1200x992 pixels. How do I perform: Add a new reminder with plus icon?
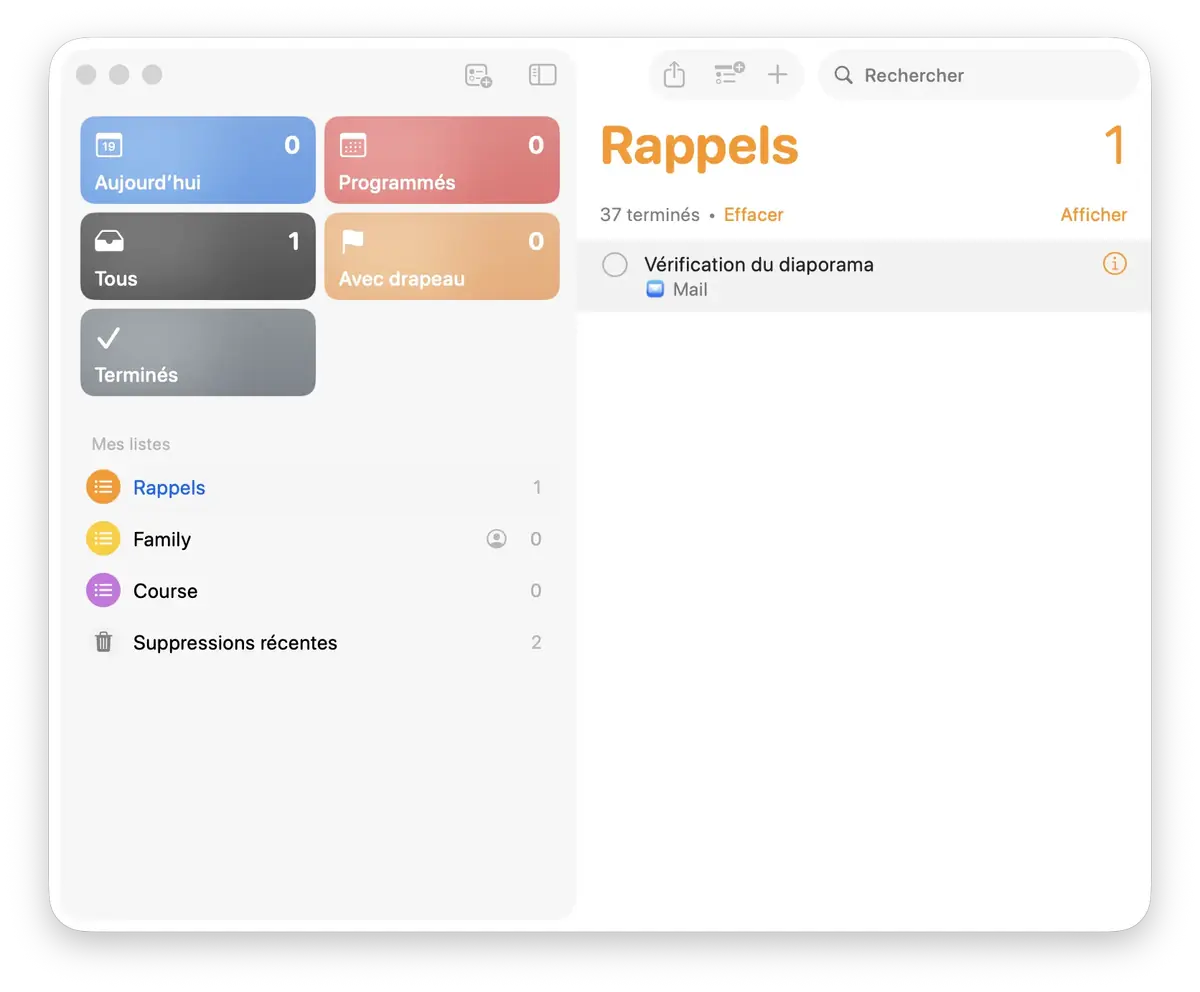777,75
